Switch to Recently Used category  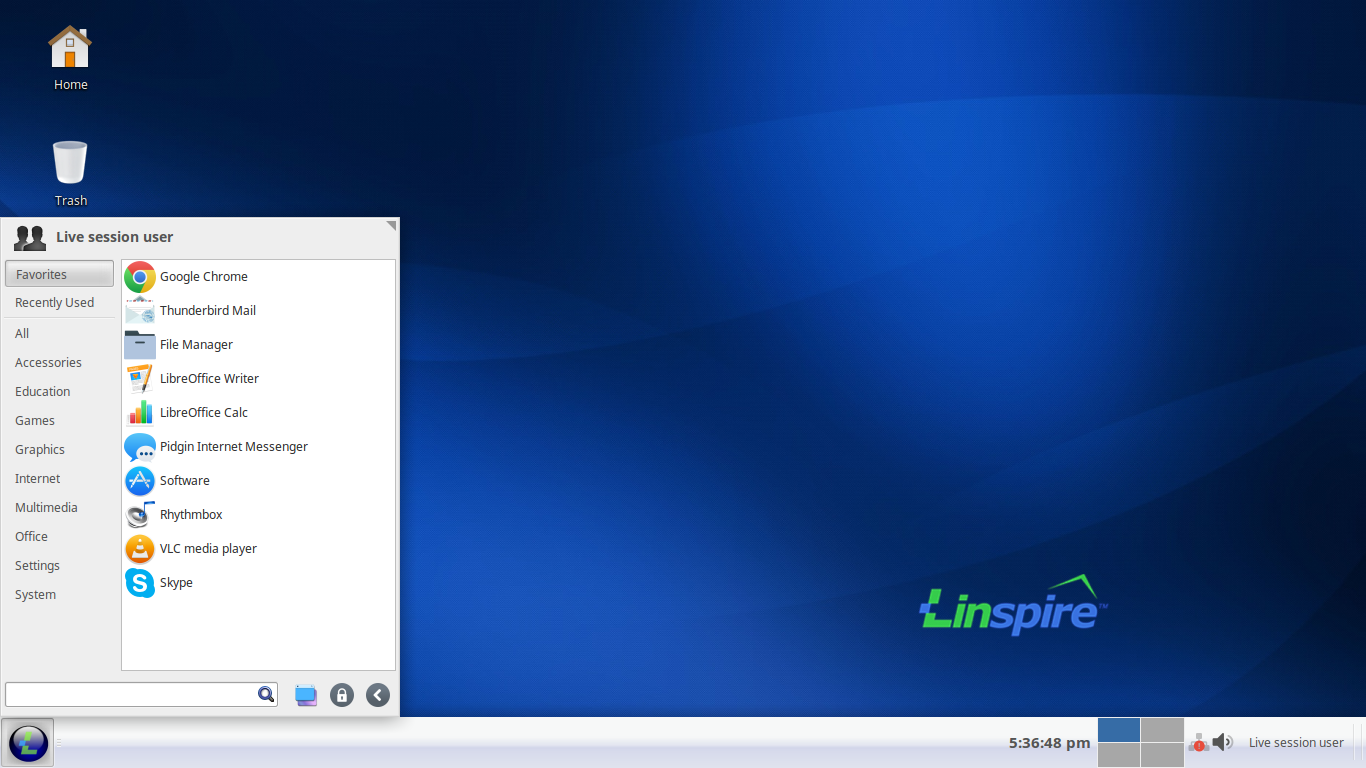[x=59, y=303]
